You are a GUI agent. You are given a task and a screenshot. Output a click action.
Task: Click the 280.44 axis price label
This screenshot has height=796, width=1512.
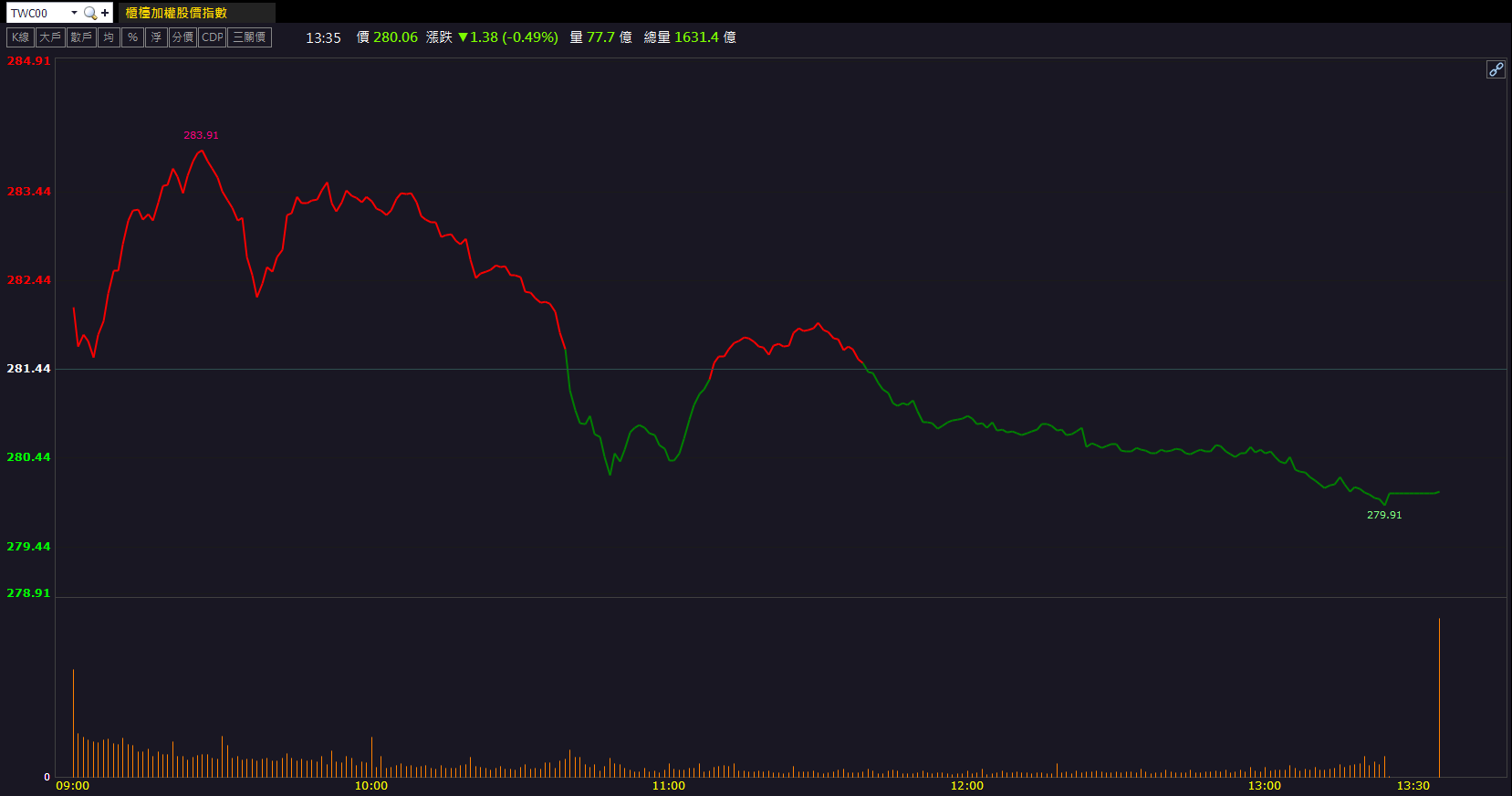[29, 457]
